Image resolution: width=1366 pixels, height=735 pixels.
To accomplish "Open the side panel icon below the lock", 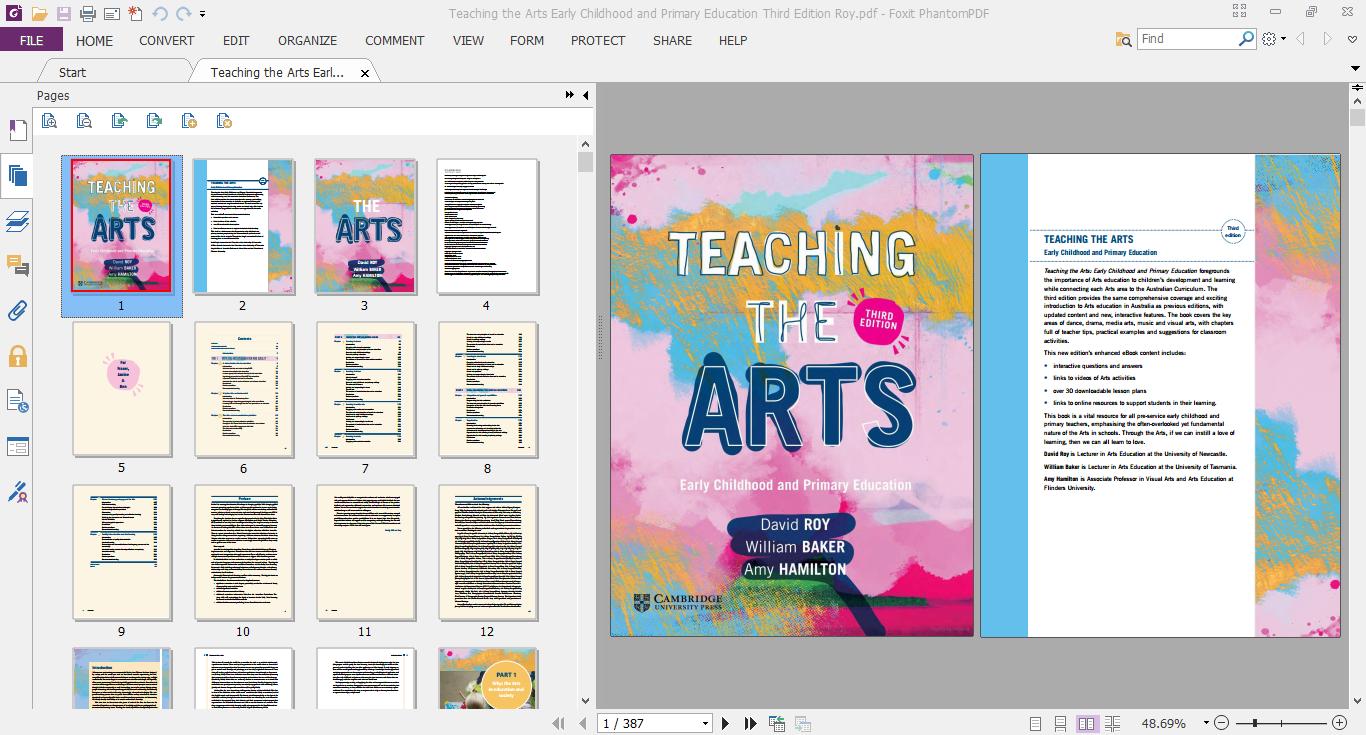I will click(17, 401).
